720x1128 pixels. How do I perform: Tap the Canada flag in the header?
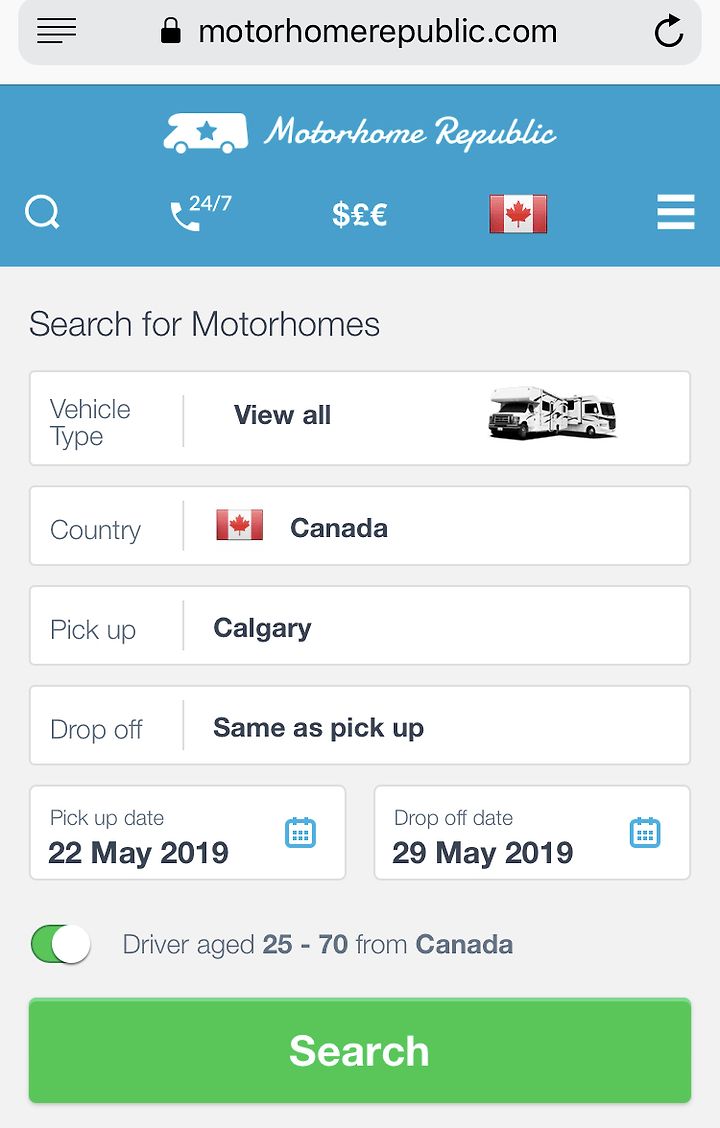point(518,214)
